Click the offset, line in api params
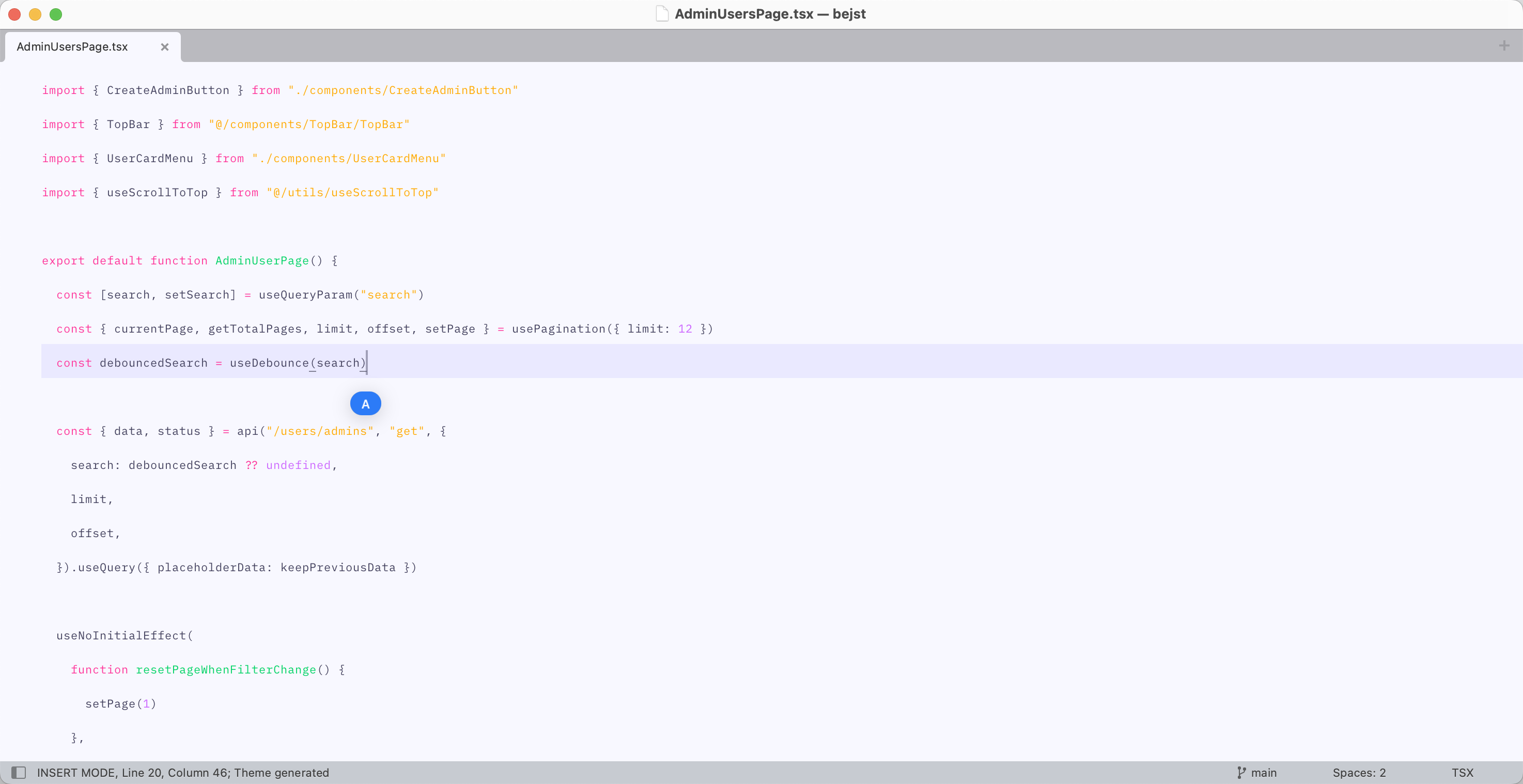This screenshot has width=1523, height=784. tap(95, 534)
